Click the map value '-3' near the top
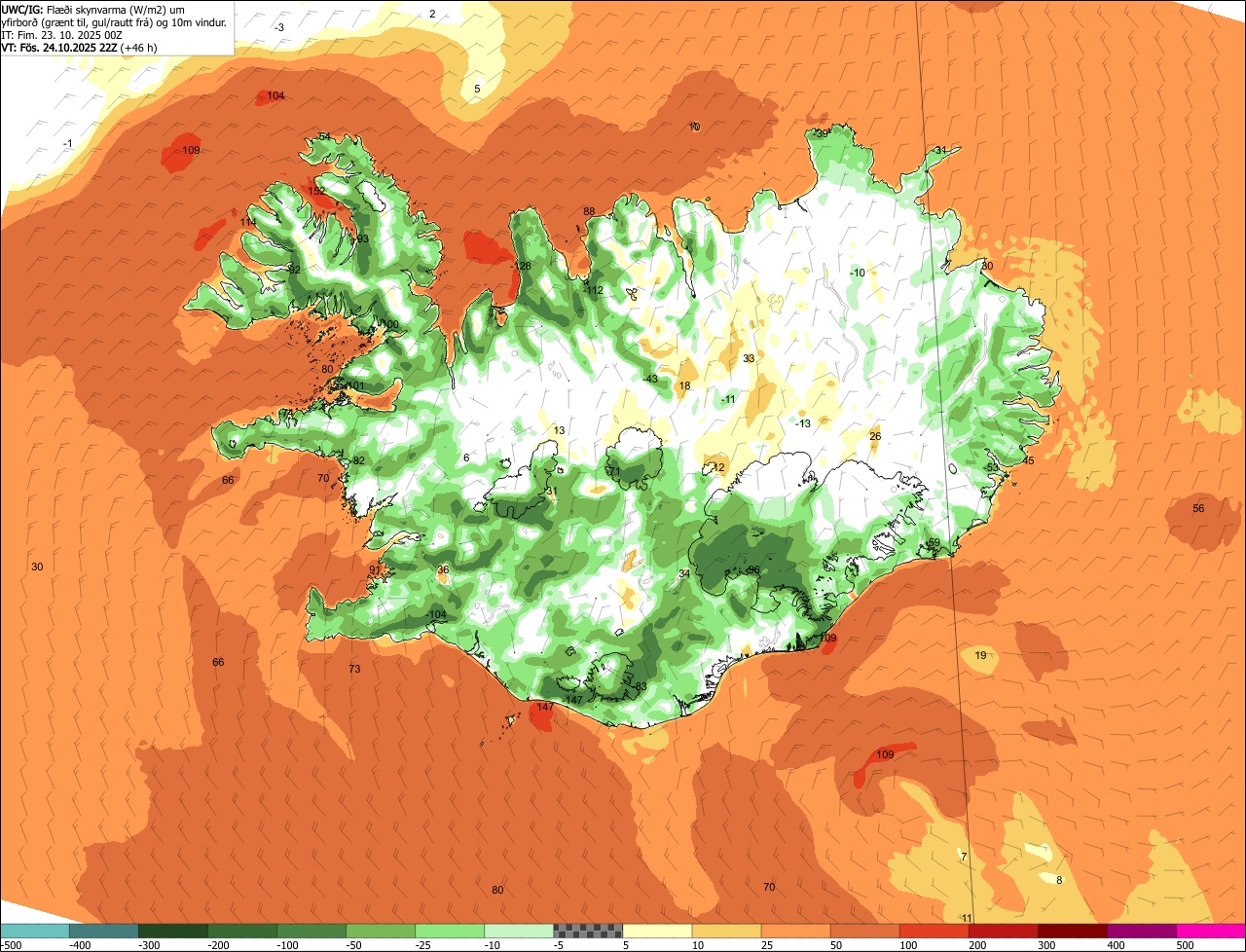 [x=279, y=28]
